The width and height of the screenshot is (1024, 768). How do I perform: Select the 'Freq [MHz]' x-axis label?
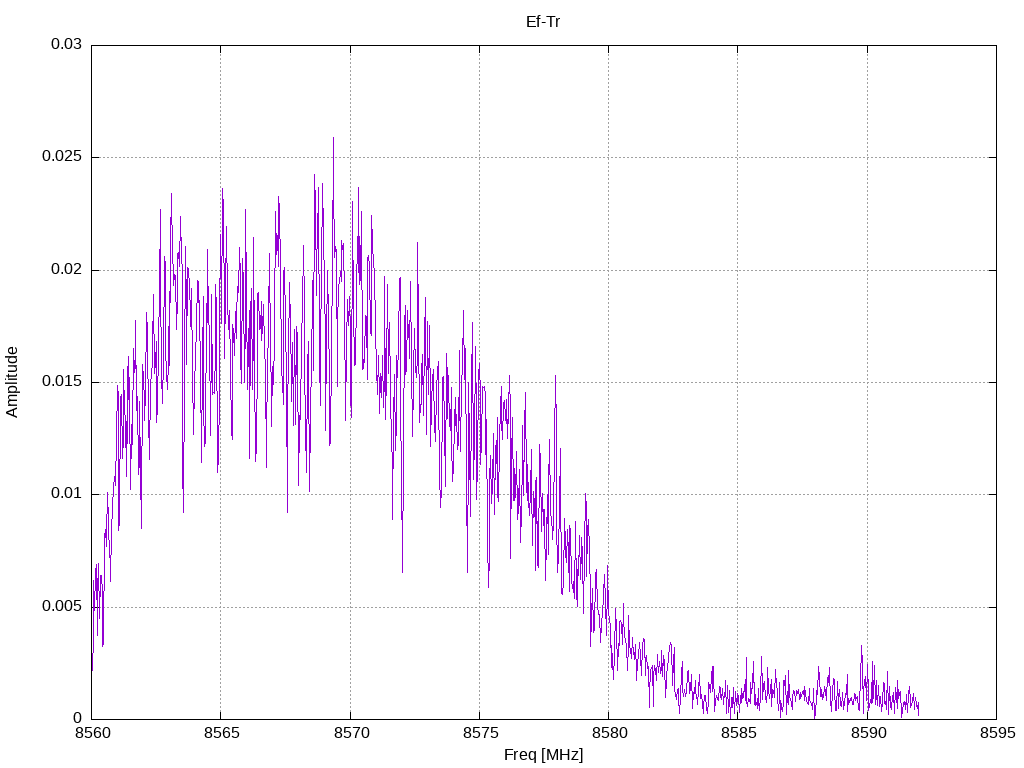543,755
